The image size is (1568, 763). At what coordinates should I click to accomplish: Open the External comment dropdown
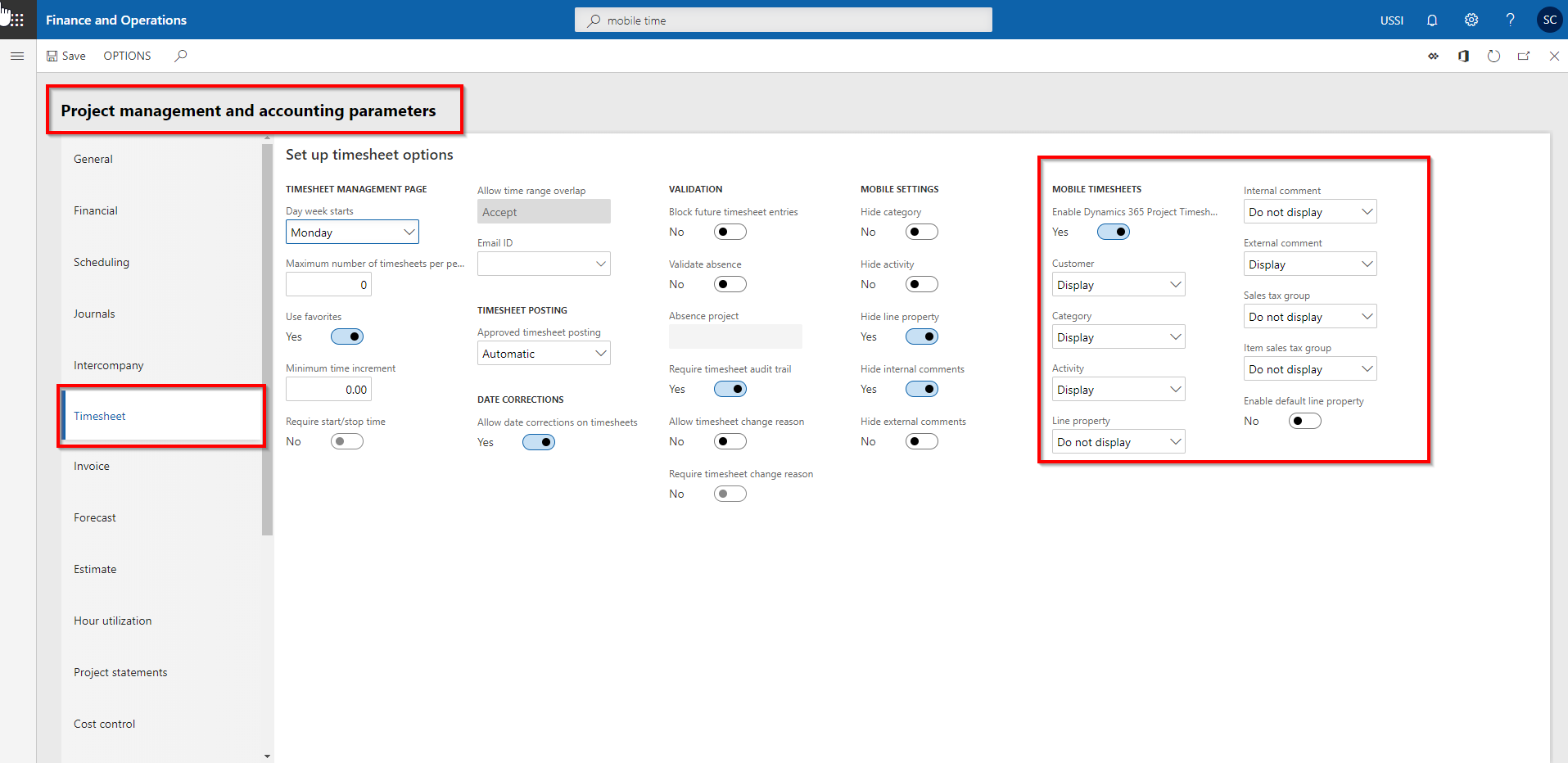[1309, 264]
